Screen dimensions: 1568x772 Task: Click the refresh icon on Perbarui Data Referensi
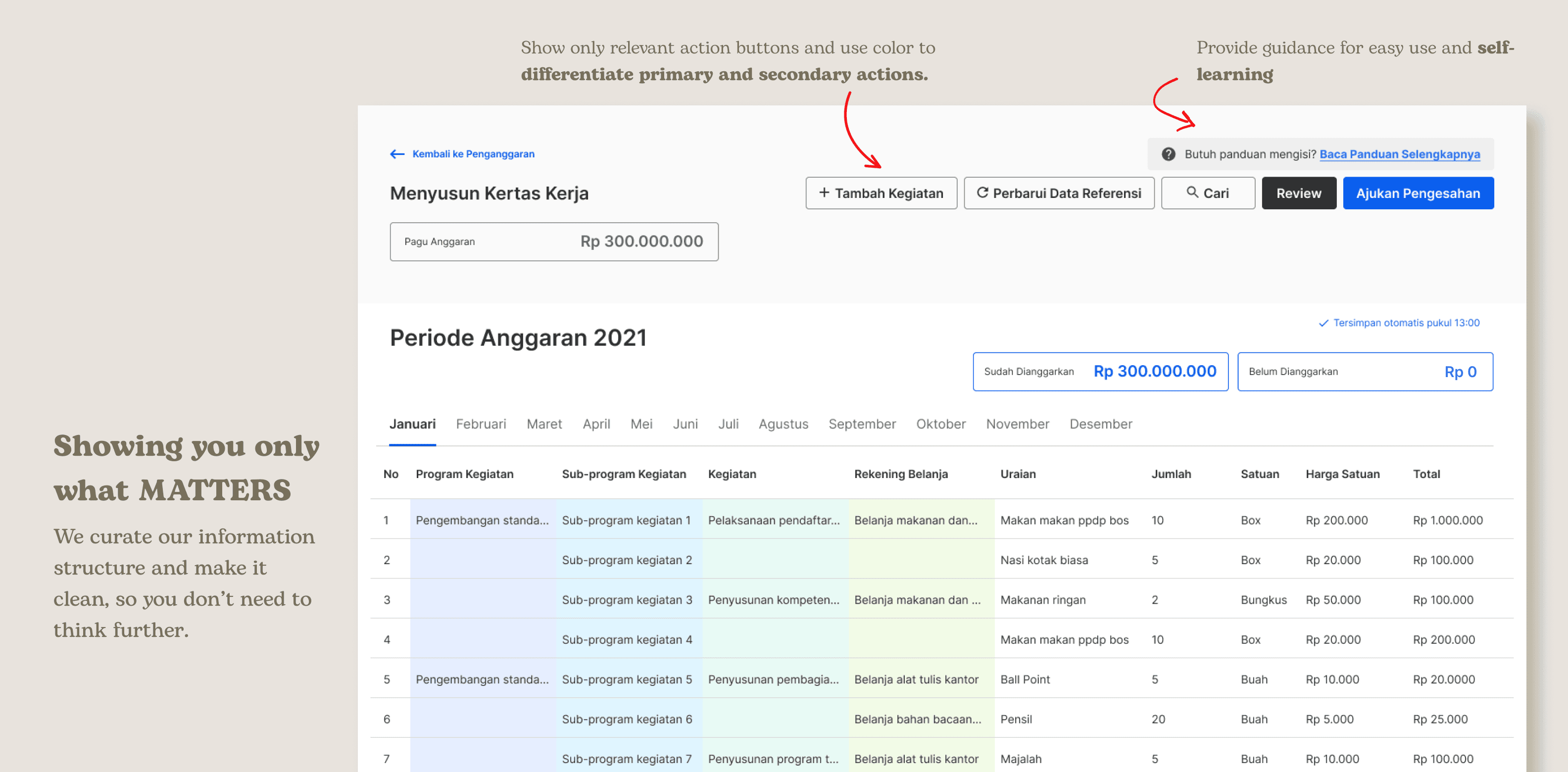pos(982,193)
